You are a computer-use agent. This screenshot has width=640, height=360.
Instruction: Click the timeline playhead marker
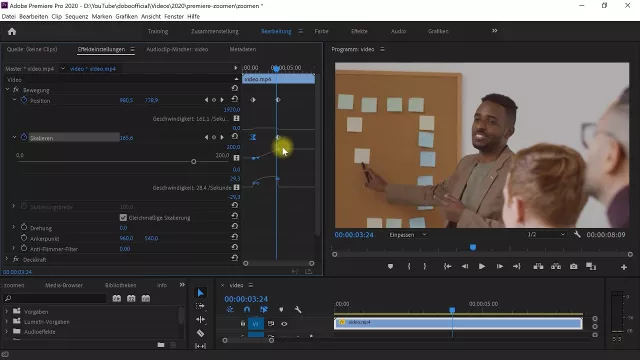point(452,310)
